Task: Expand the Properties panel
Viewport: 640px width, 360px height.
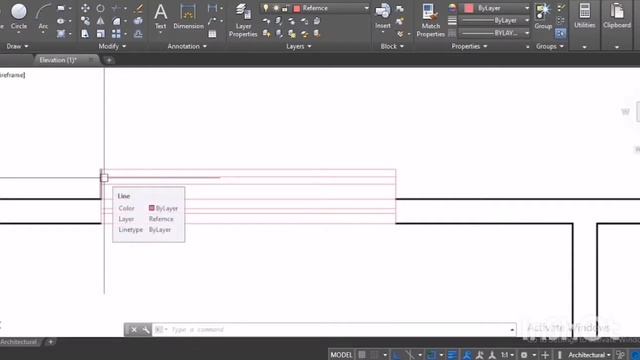Action: [x=469, y=46]
